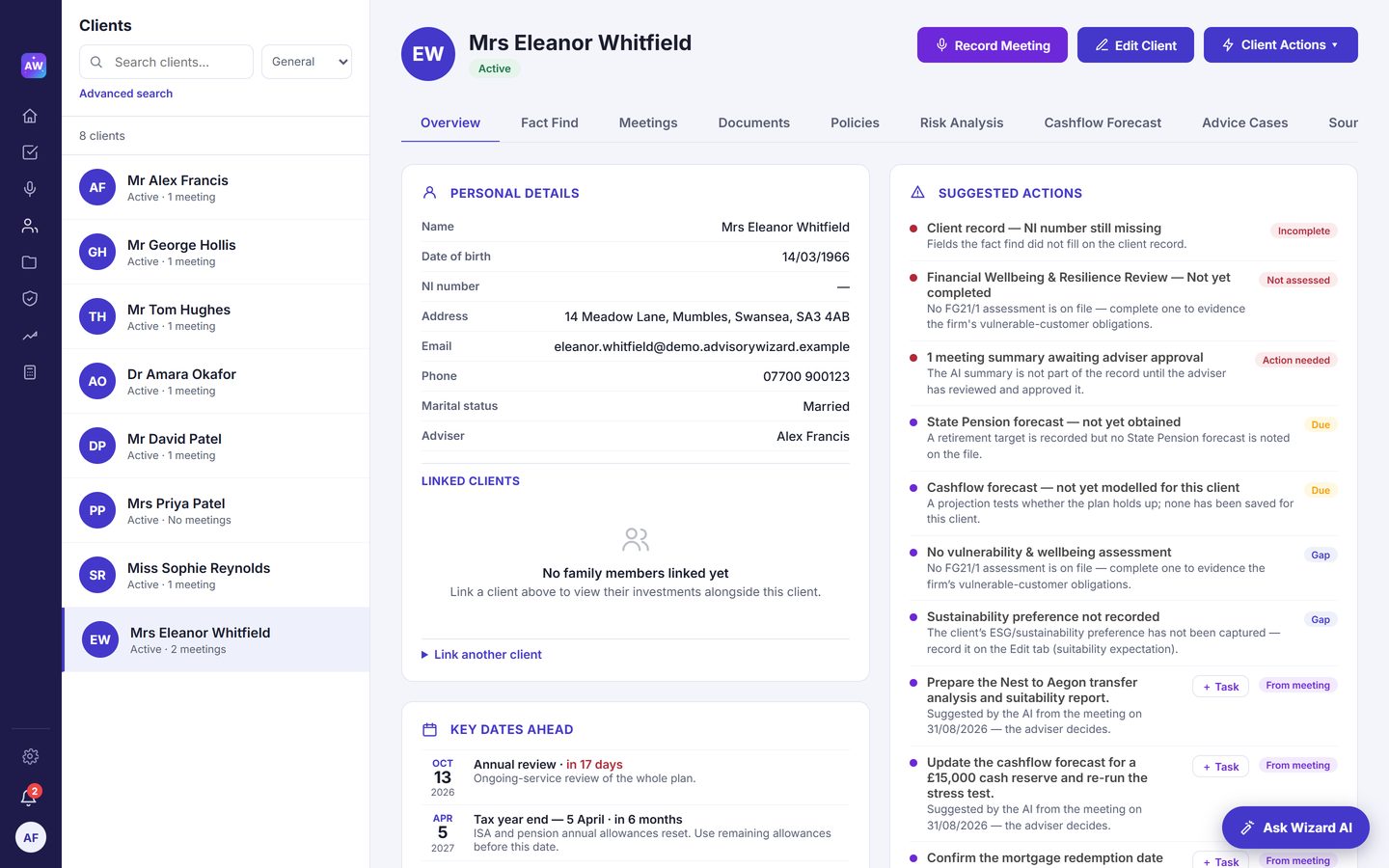Click the AF user avatar in sidebar

(x=31, y=837)
